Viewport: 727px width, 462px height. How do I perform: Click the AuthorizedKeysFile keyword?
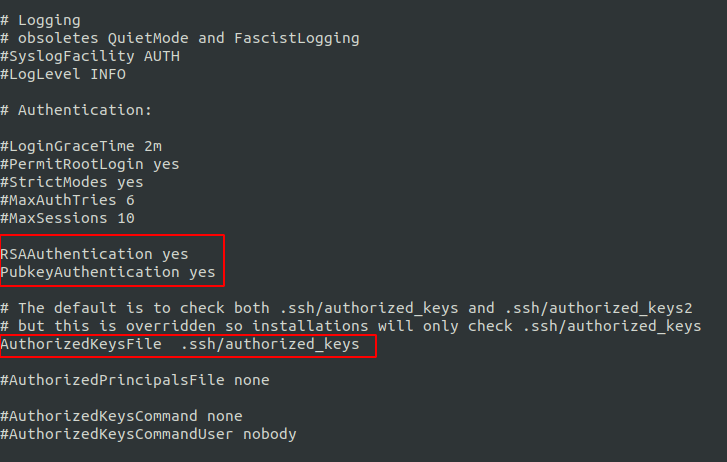(81, 344)
